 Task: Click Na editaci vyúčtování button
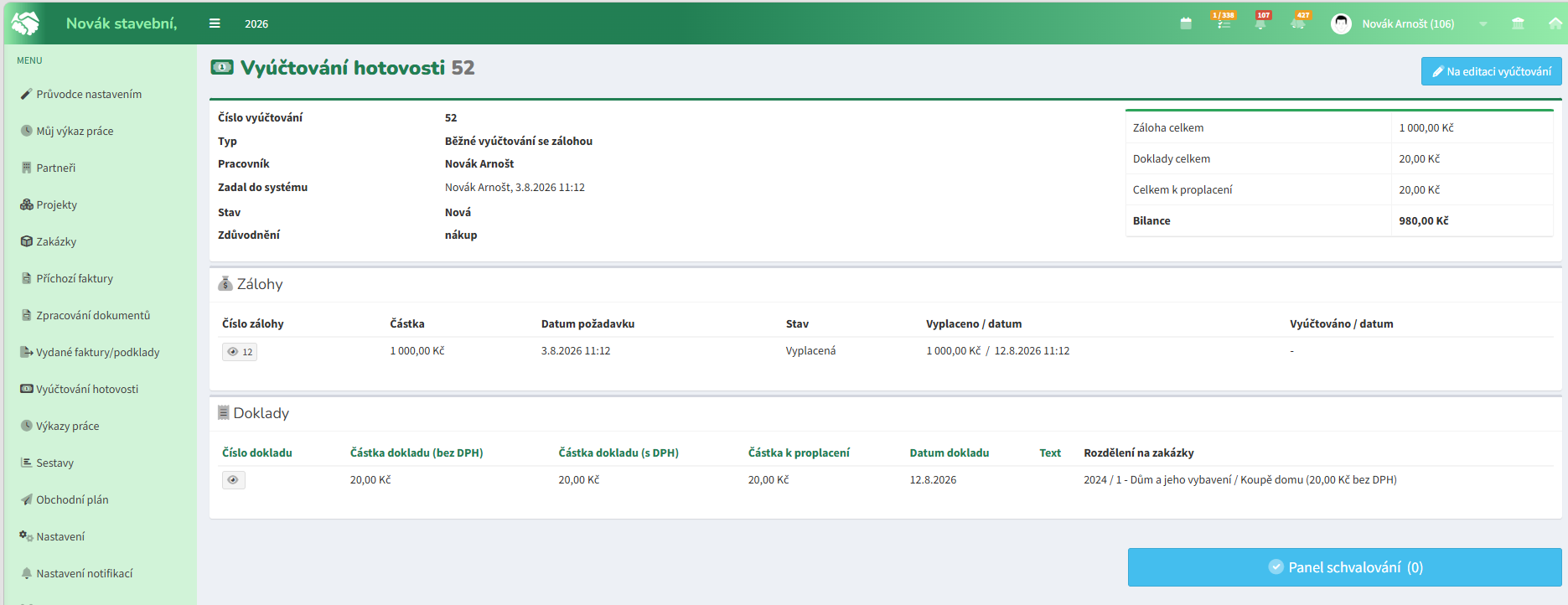tap(1491, 71)
